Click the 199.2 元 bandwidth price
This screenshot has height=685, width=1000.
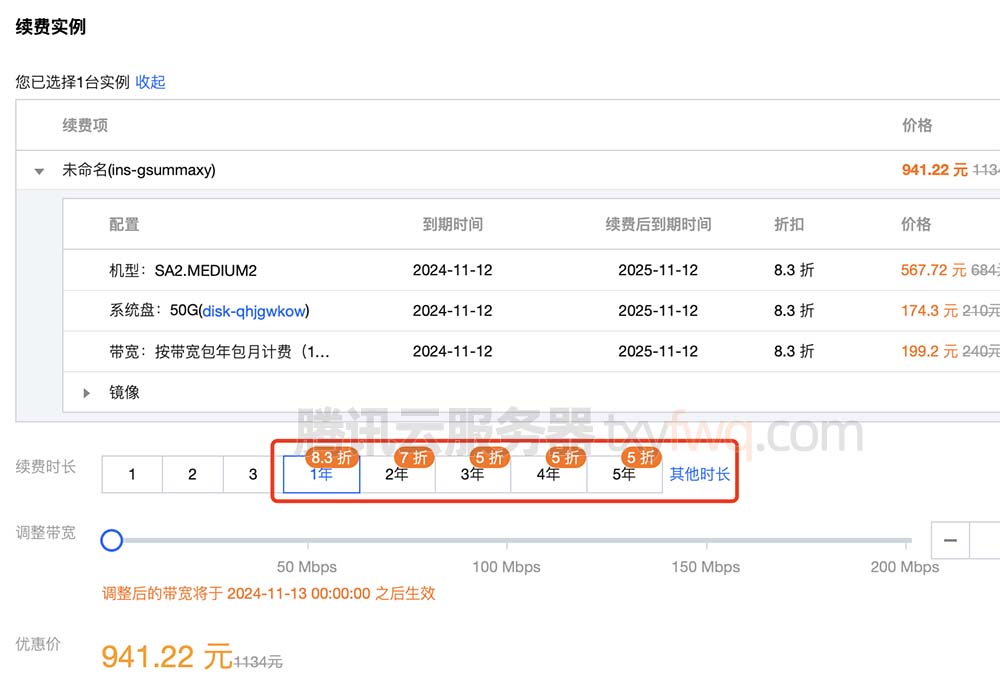pos(929,351)
